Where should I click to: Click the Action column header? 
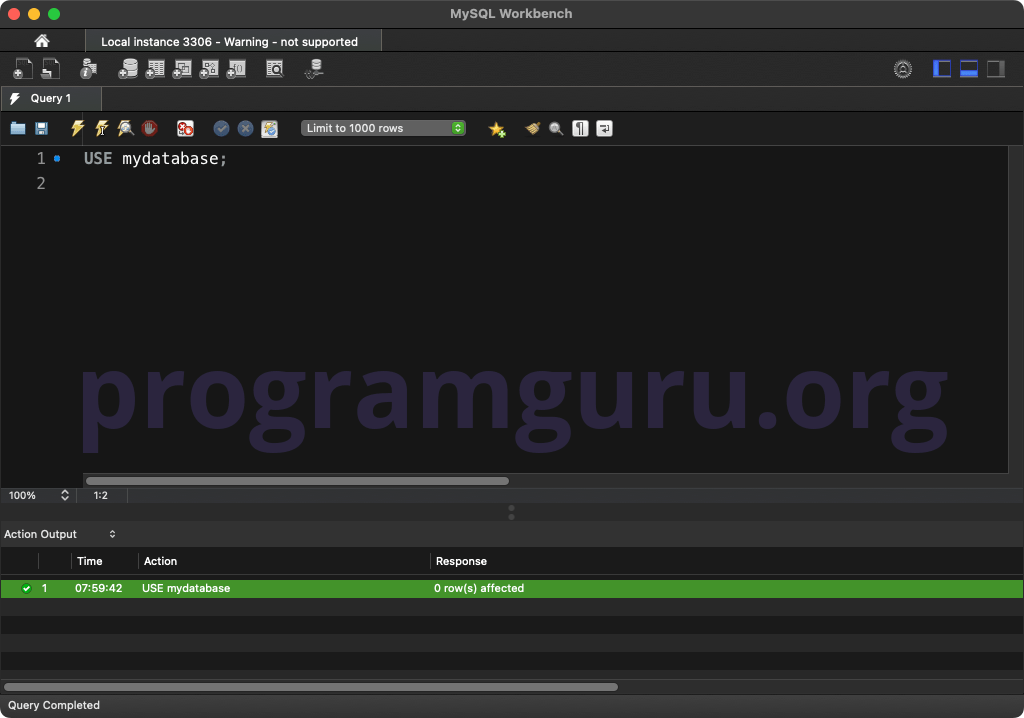pos(160,561)
